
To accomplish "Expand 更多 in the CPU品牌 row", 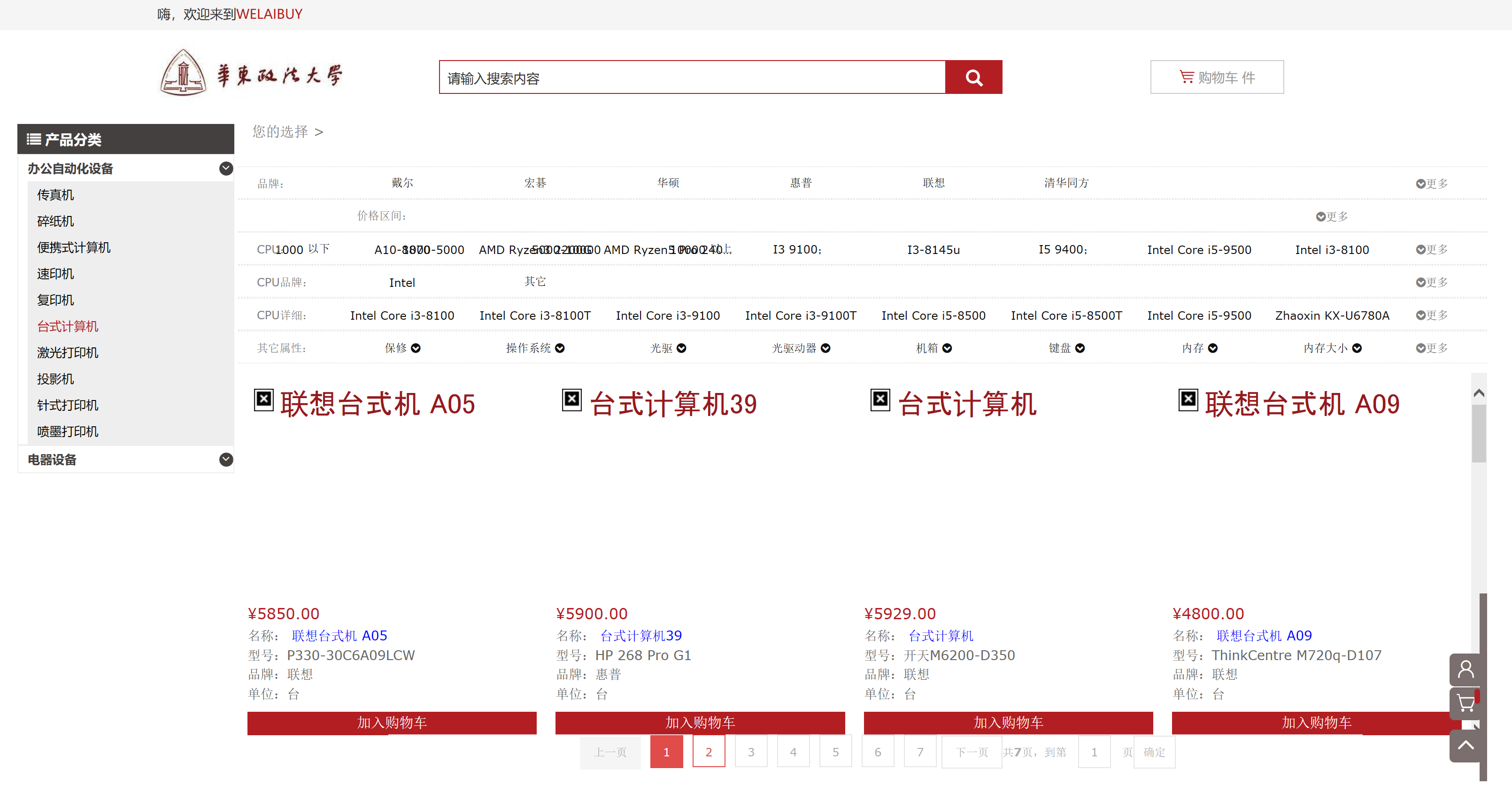I will pos(1432,282).
